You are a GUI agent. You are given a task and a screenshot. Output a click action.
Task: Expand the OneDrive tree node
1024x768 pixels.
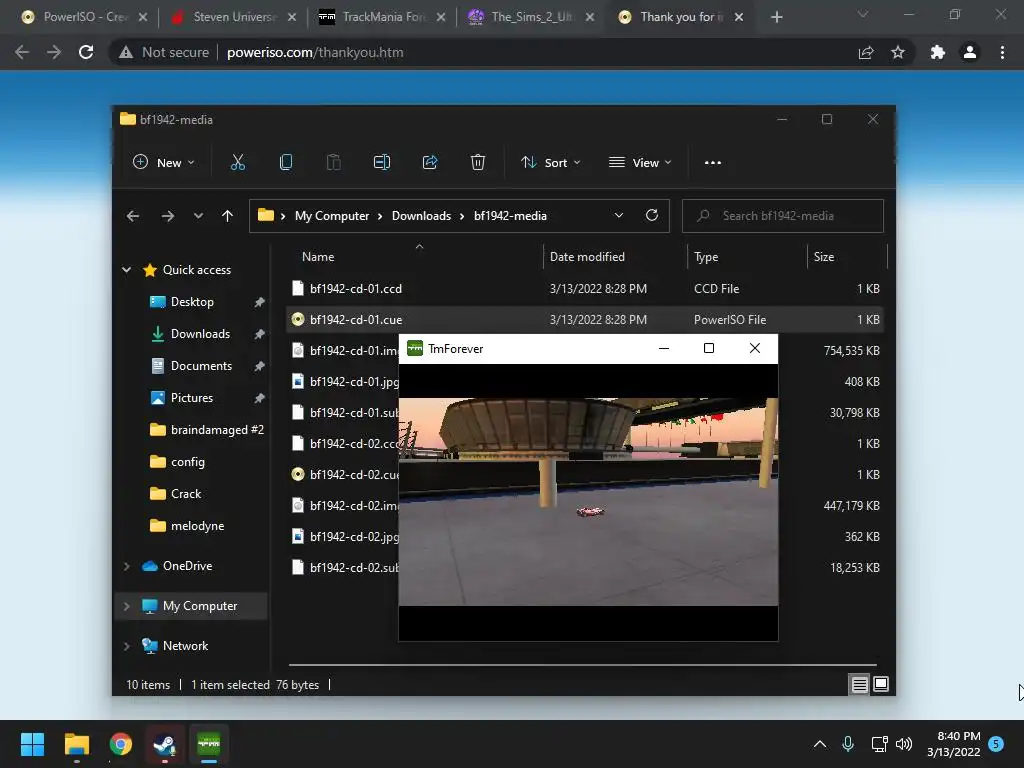[127, 566]
